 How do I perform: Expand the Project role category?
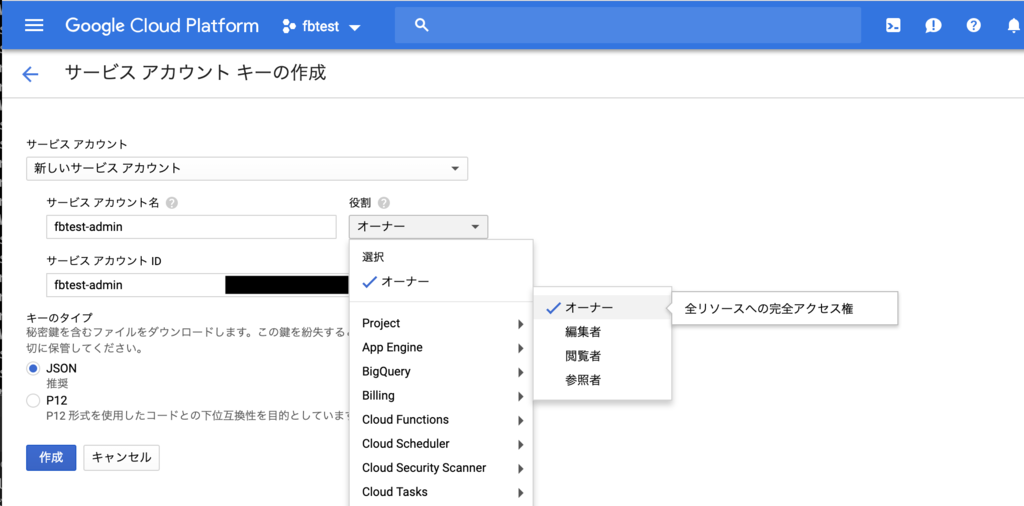point(441,323)
